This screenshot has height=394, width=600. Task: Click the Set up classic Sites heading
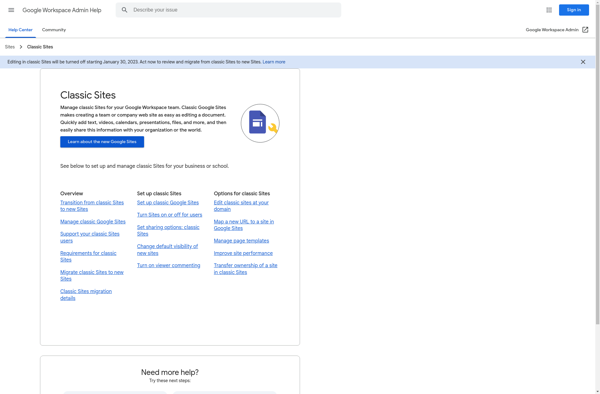coord(159,193)
